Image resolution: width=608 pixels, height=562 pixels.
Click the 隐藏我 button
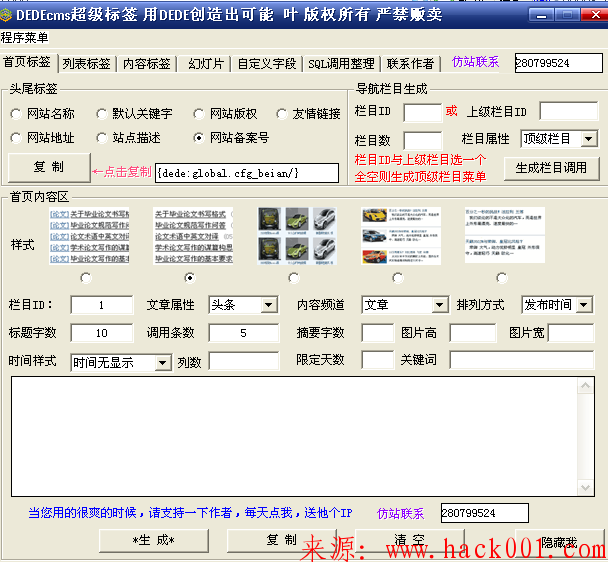click(x=559, y=541)
